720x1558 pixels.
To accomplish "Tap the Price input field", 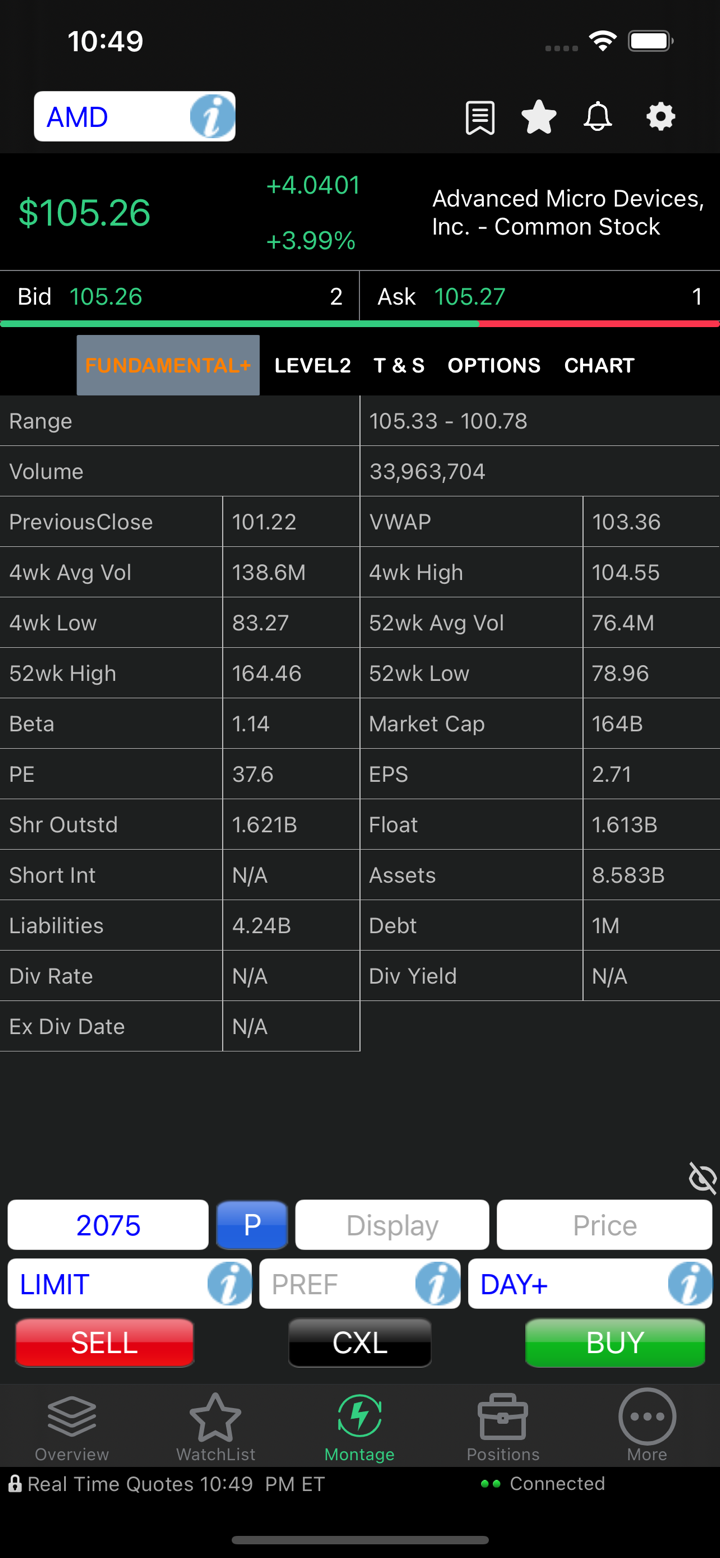I will pos(604,1225).
